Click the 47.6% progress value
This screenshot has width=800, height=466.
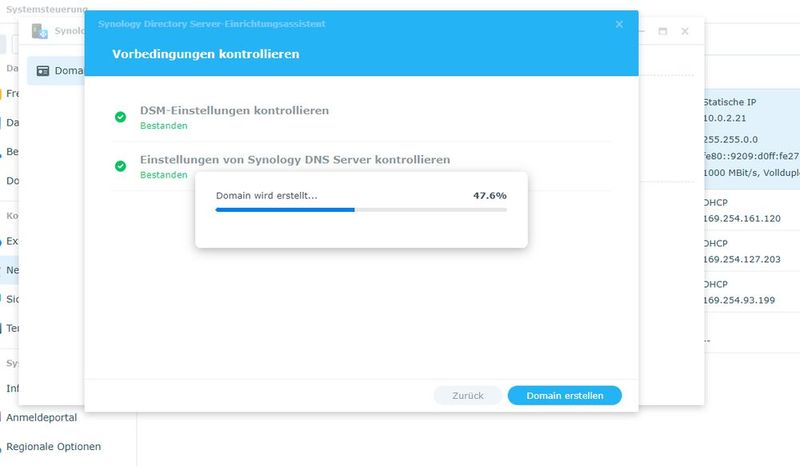(x=490, y=195)
